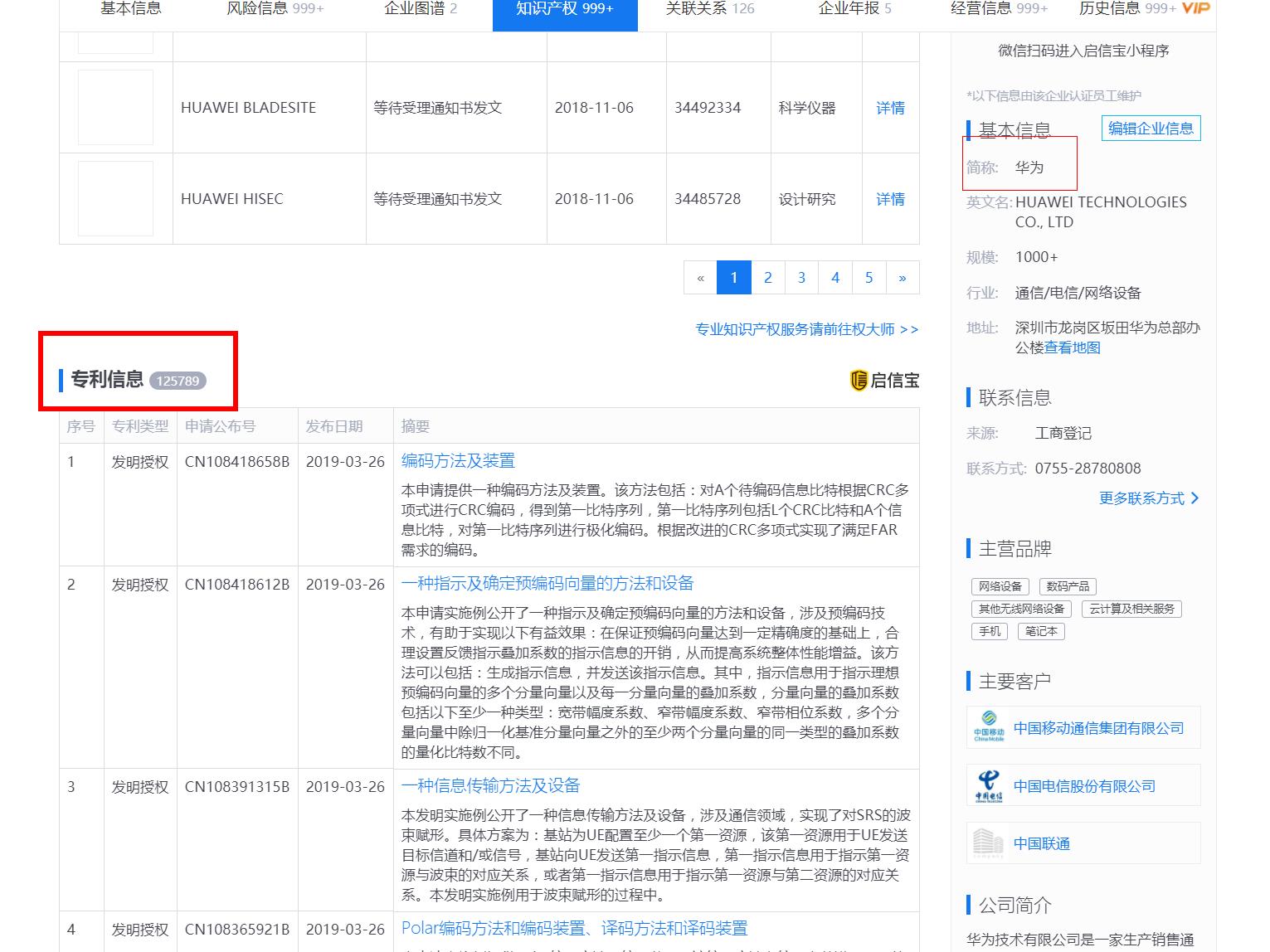This screenshot has width=1270, height=952.
Task: Open patent 一种信息传输方法及设备
Action: 490,785
